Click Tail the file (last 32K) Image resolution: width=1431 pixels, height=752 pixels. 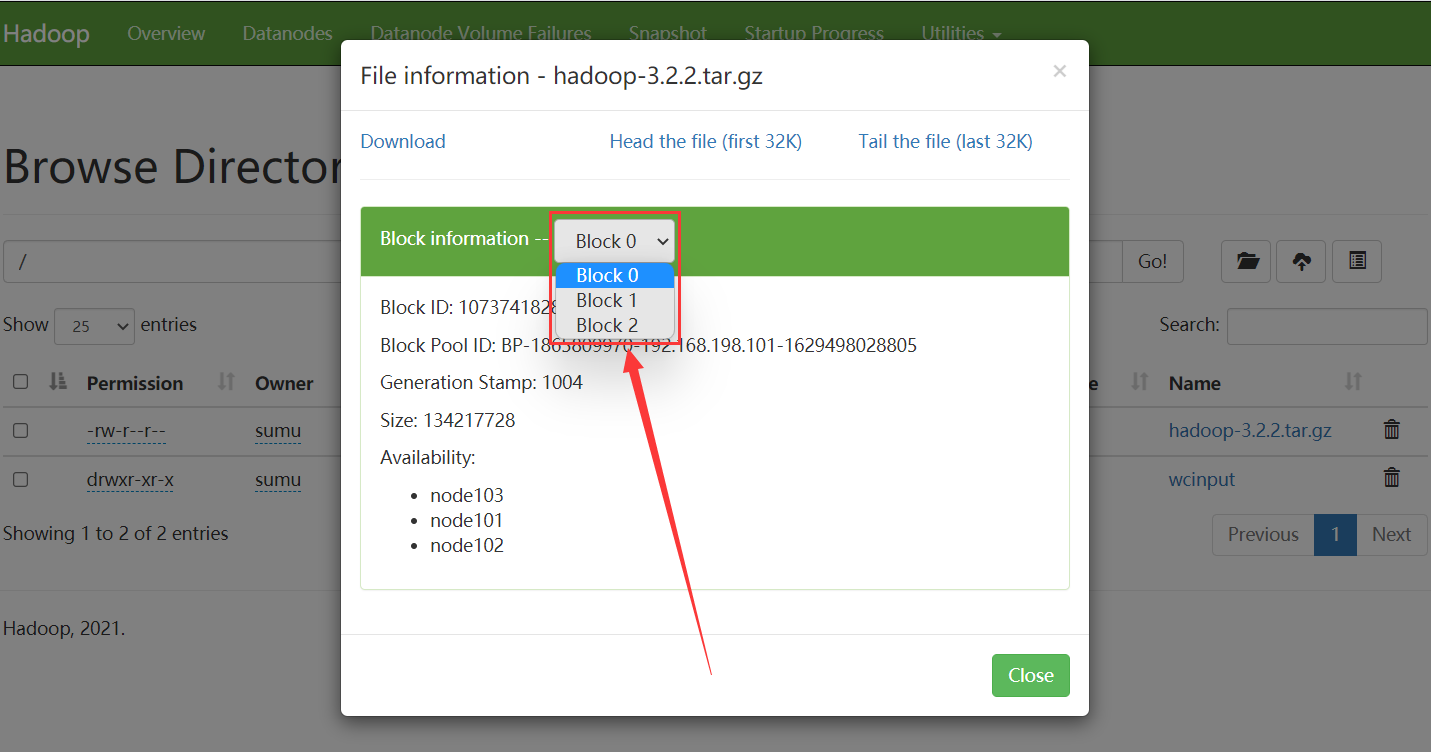[946, 141]
